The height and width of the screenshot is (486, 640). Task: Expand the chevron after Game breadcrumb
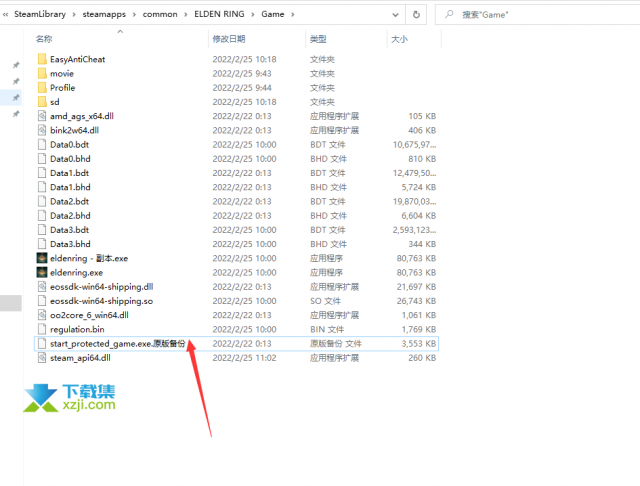pyautogui.click(x=292, y=15)
